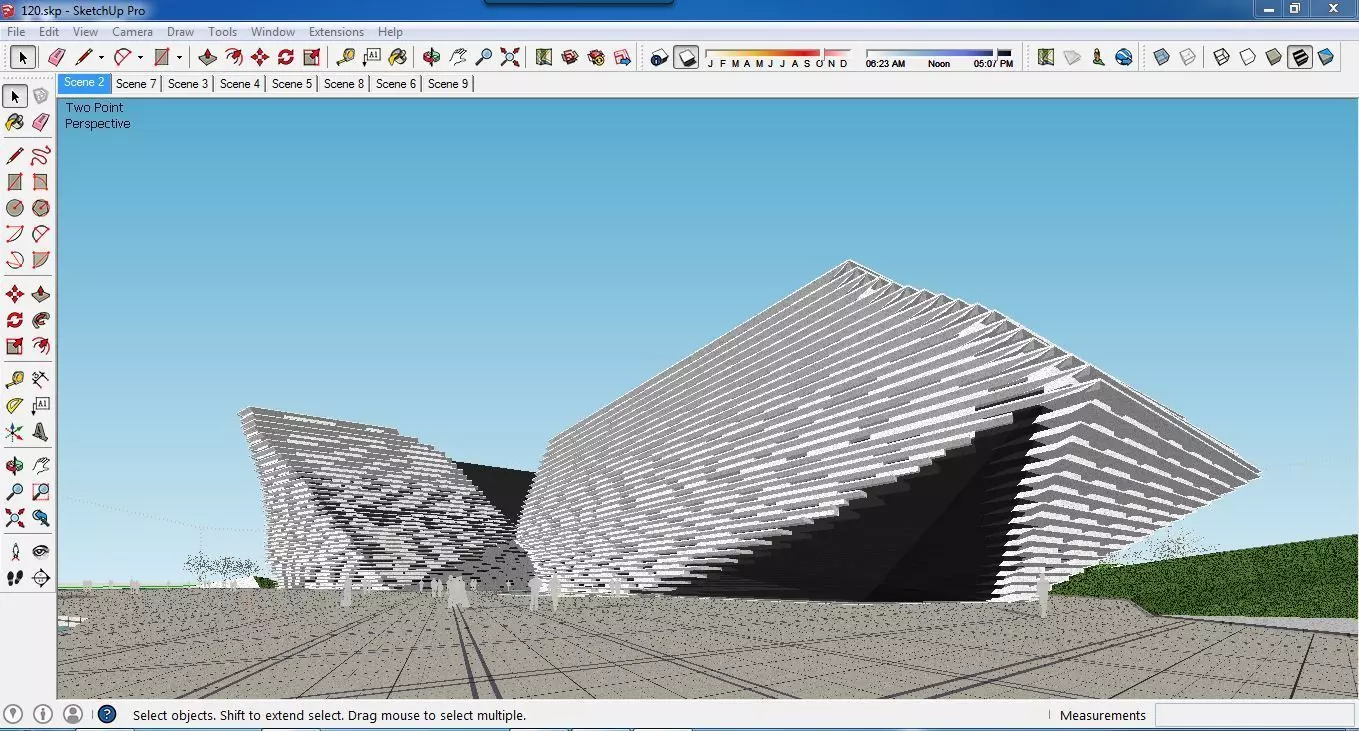This screenshot has height=731, width=1359.
Task: Click the Previous view icon
Action: tap(40, 518)
